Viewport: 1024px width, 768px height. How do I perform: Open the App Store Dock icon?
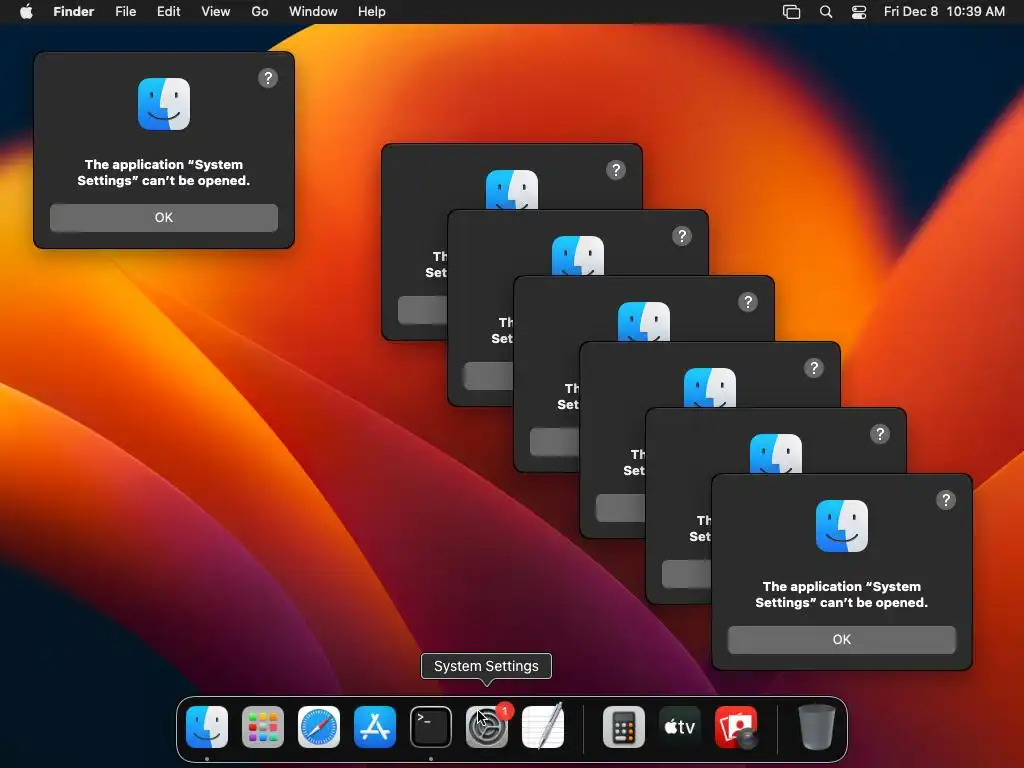[375, 727]
